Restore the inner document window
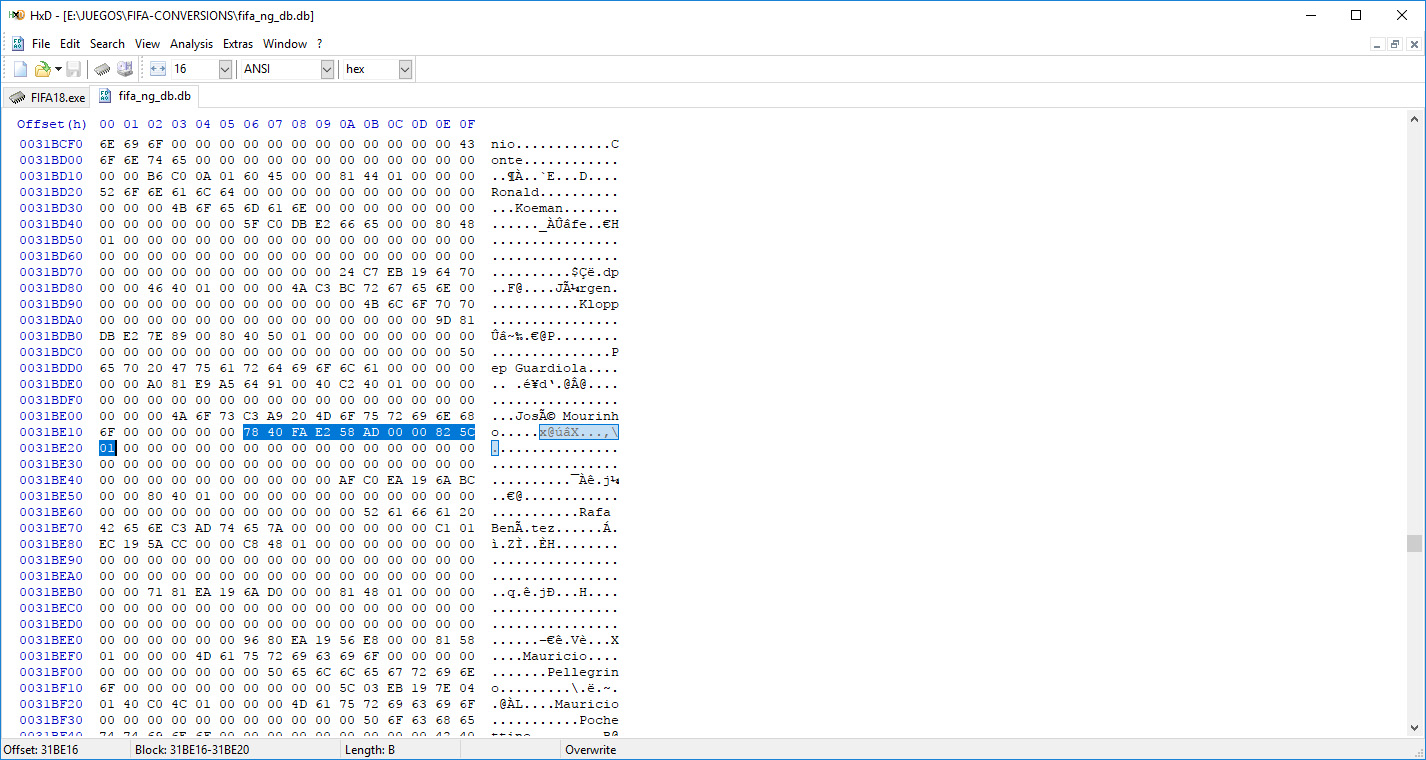This screenshot has height=760, width=1426. pos(1395,44)
